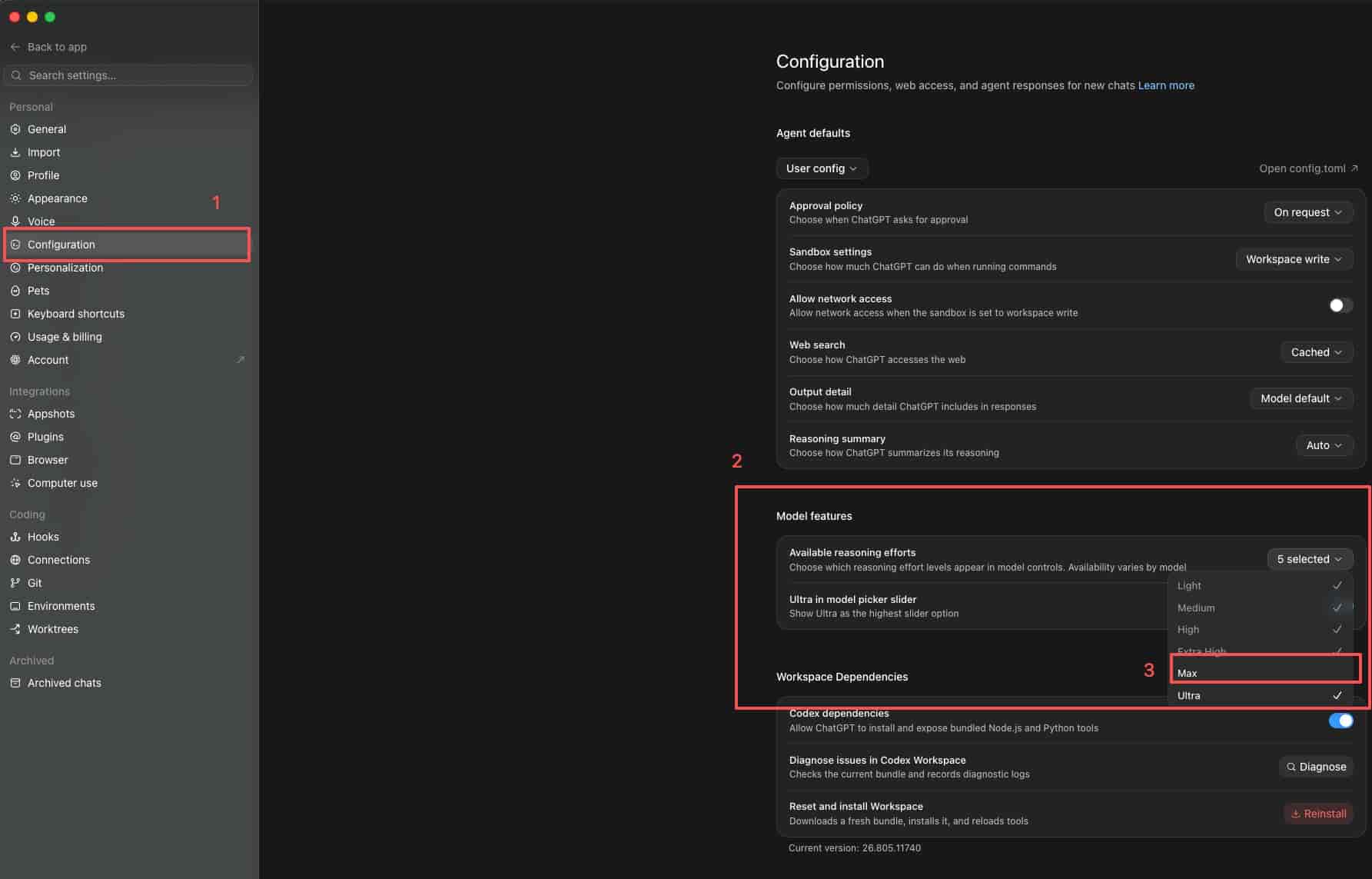Click the Connections globe icon
The width and height of the screenshot is (1372, 879).
pyautogui.click(x=15, y=560)
